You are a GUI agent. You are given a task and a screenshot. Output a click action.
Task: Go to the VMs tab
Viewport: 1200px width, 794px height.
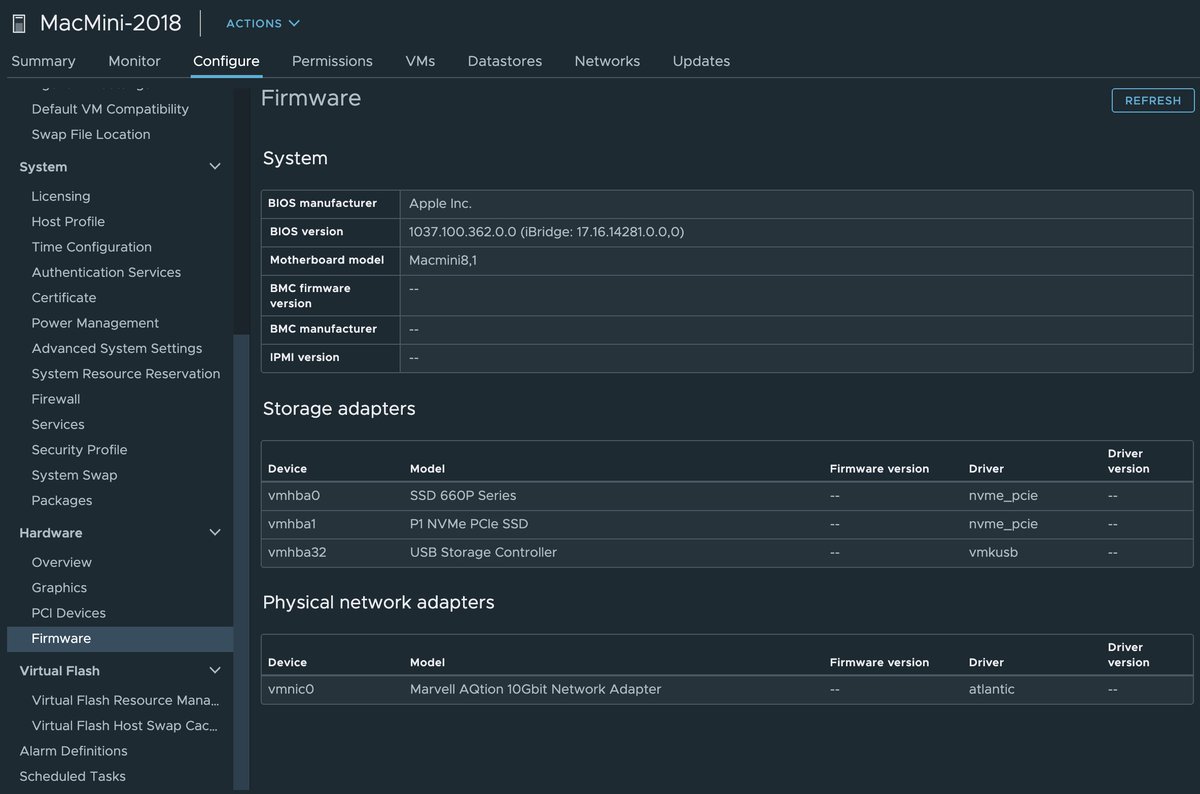(x=420, y=61)
